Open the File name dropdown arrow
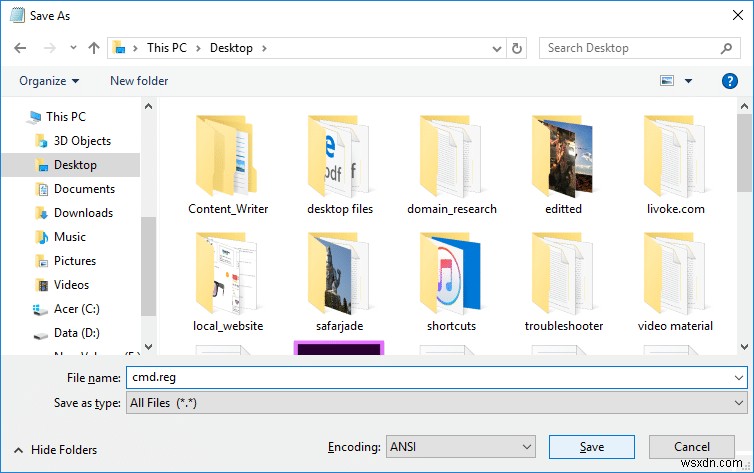The image size is (754, 473). point(739,378)
